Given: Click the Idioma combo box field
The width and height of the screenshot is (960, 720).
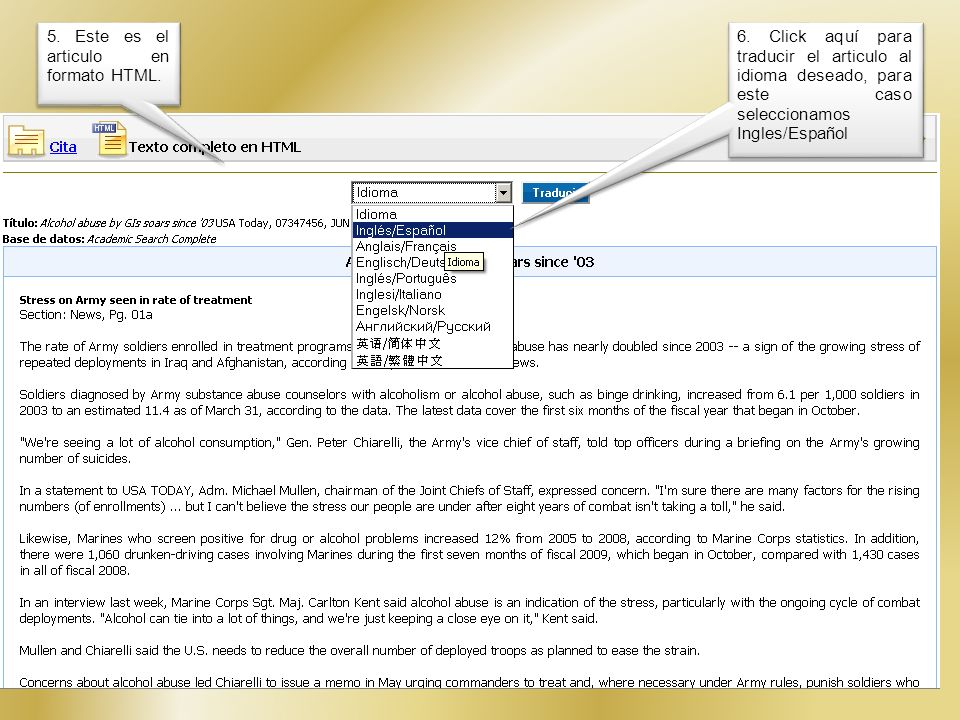Looking at the screenshot, I should [x=432, y=193].
